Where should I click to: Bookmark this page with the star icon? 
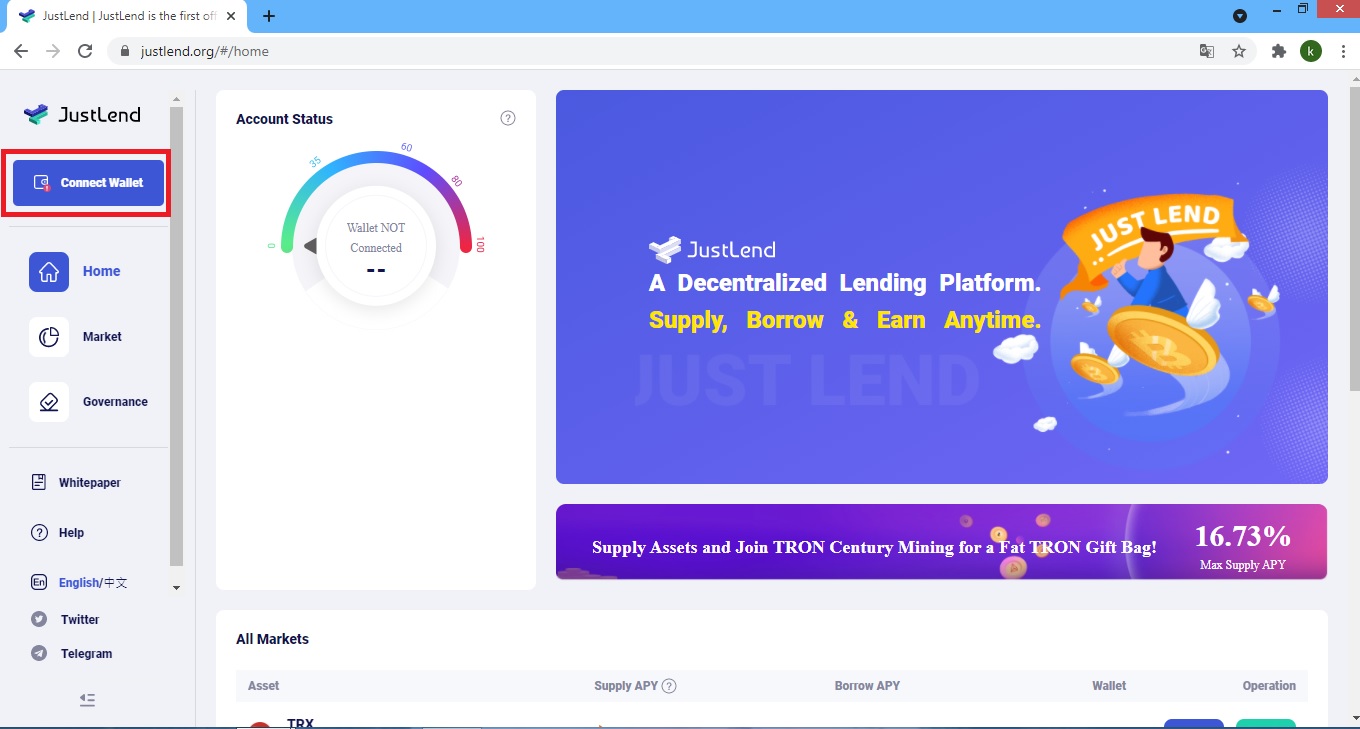pyautogui.click(x=1239, y=51)
